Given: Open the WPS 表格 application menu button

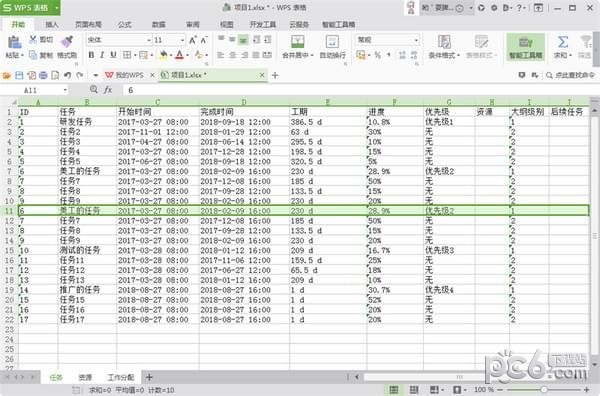Looking at the screenshot, I should pos(30,7).
